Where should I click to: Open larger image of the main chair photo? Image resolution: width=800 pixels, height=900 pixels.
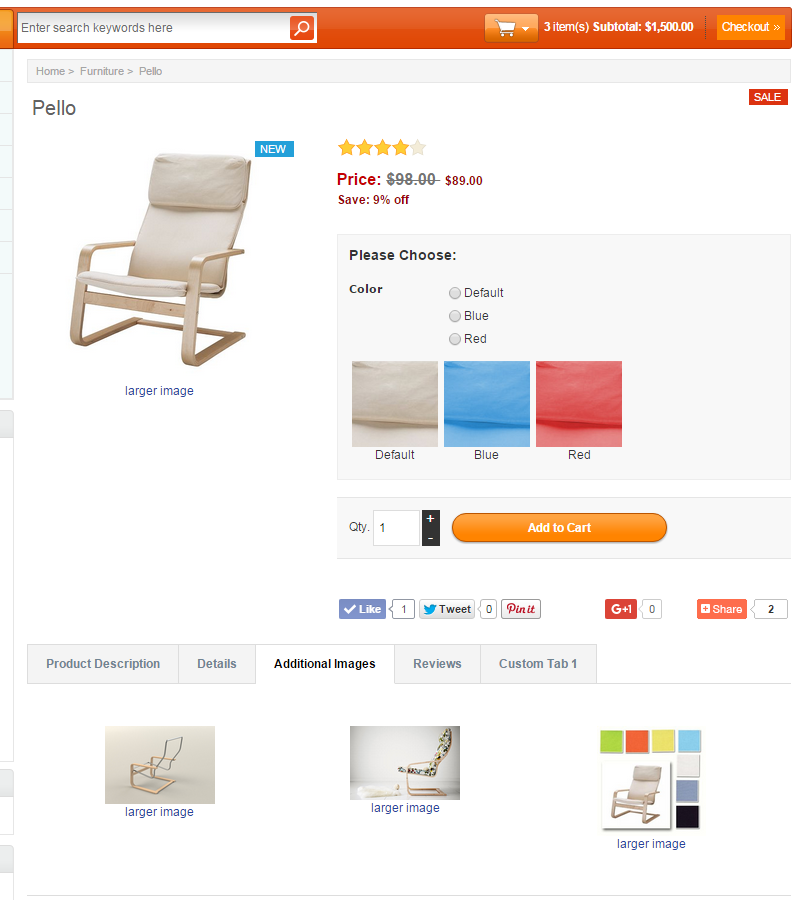tap(159, 390)
